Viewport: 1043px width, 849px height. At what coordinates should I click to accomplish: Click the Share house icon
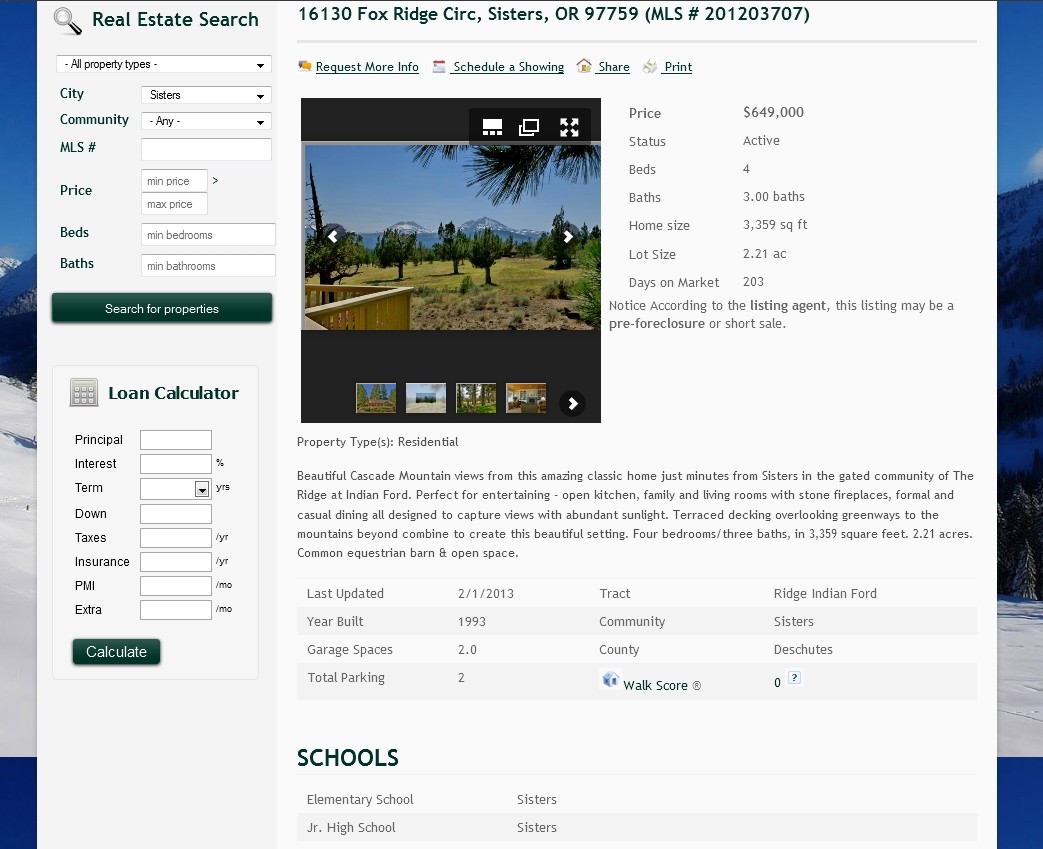coord(584,66)
